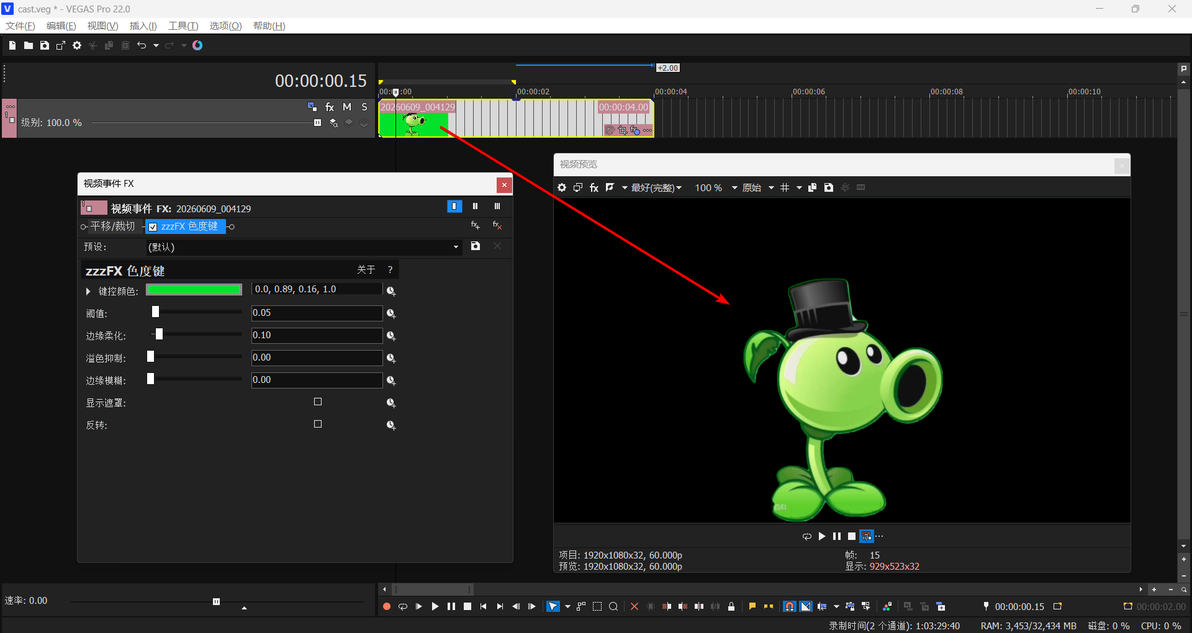The width and height of the screenshot is (1192, 633).
Task: Click the record button in transport bar
Action: click(x=386, y=606)
